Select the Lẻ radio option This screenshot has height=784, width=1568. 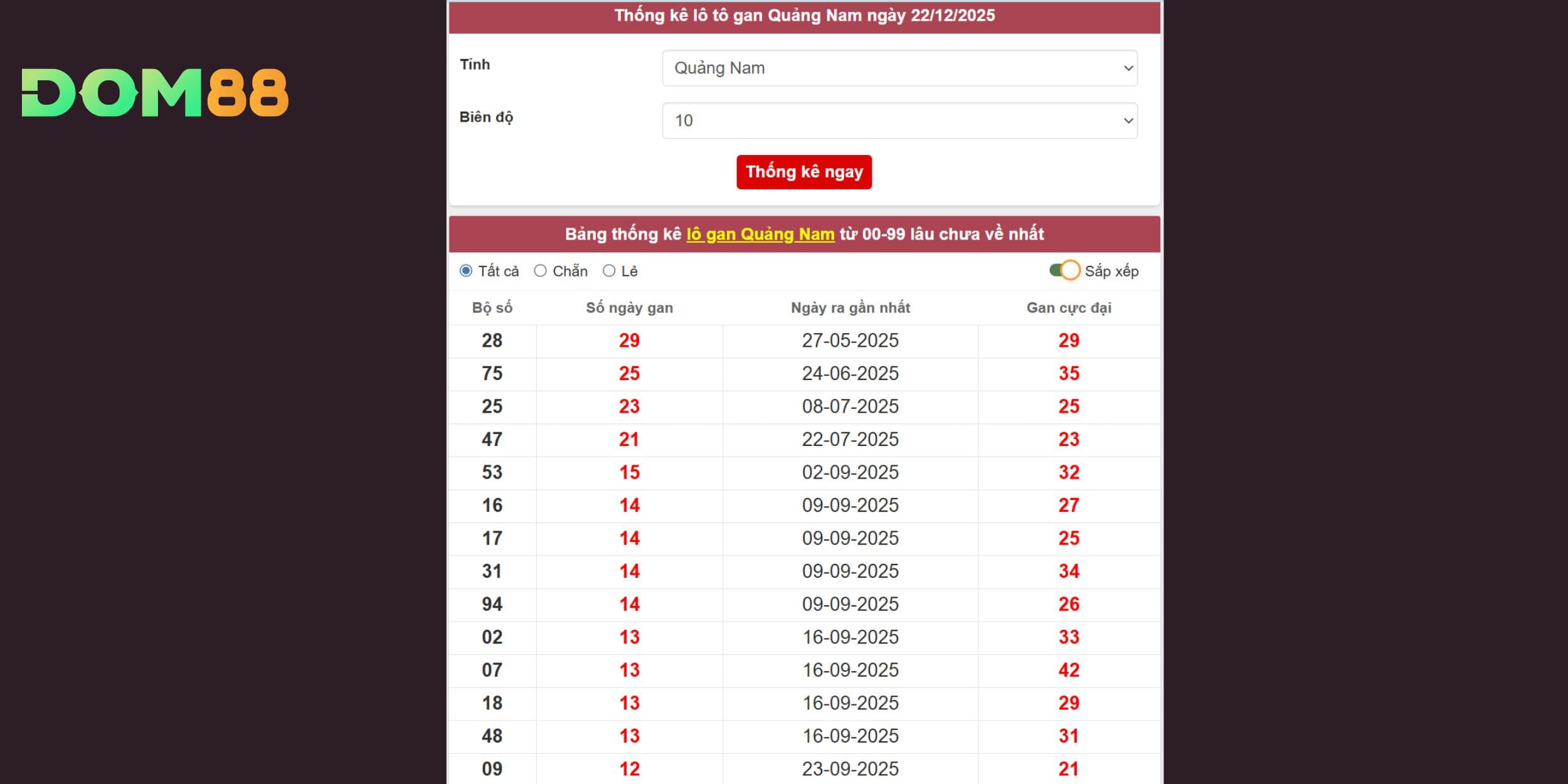(x=609, y=271)
